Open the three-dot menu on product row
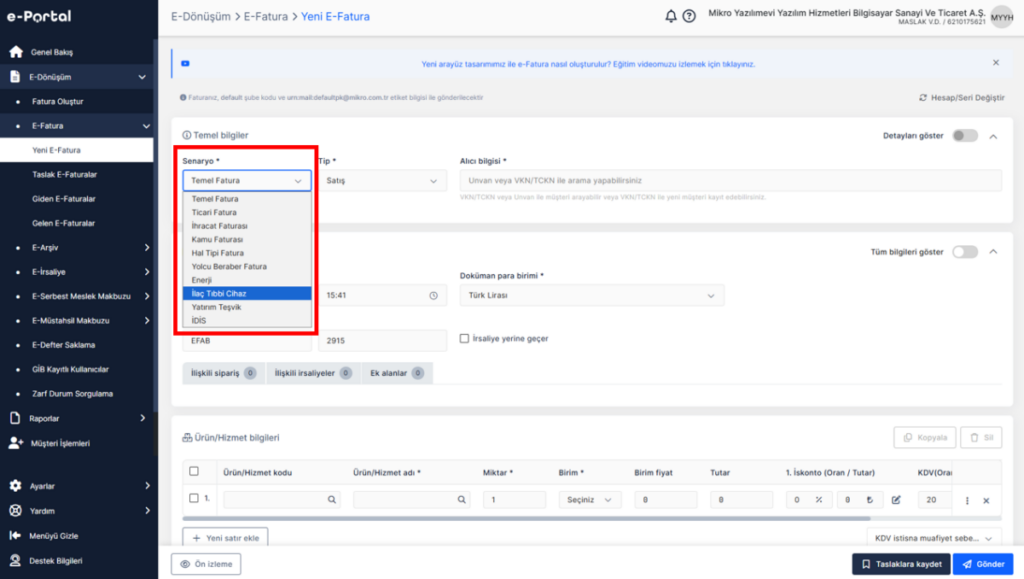The height and width of the screenshot is (579, 1024). pos(967,501)
